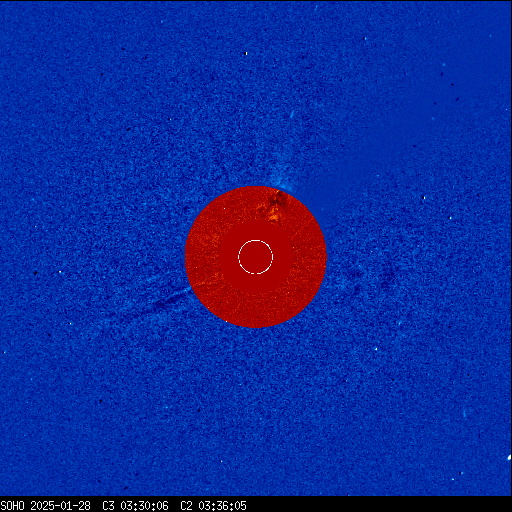Click the C2 03:36:05 timestamp

point(213,506)
